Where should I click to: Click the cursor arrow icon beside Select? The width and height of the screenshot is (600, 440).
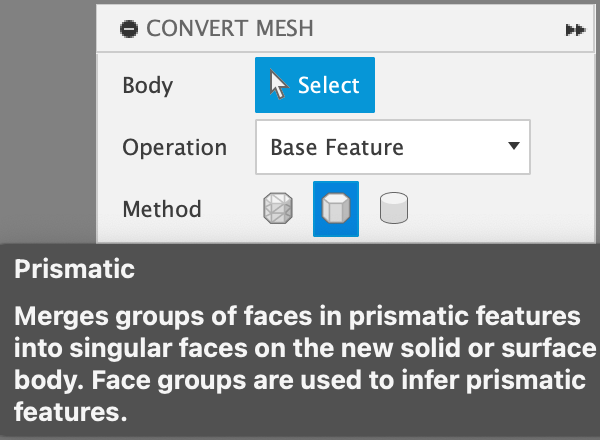click(279, 85)
